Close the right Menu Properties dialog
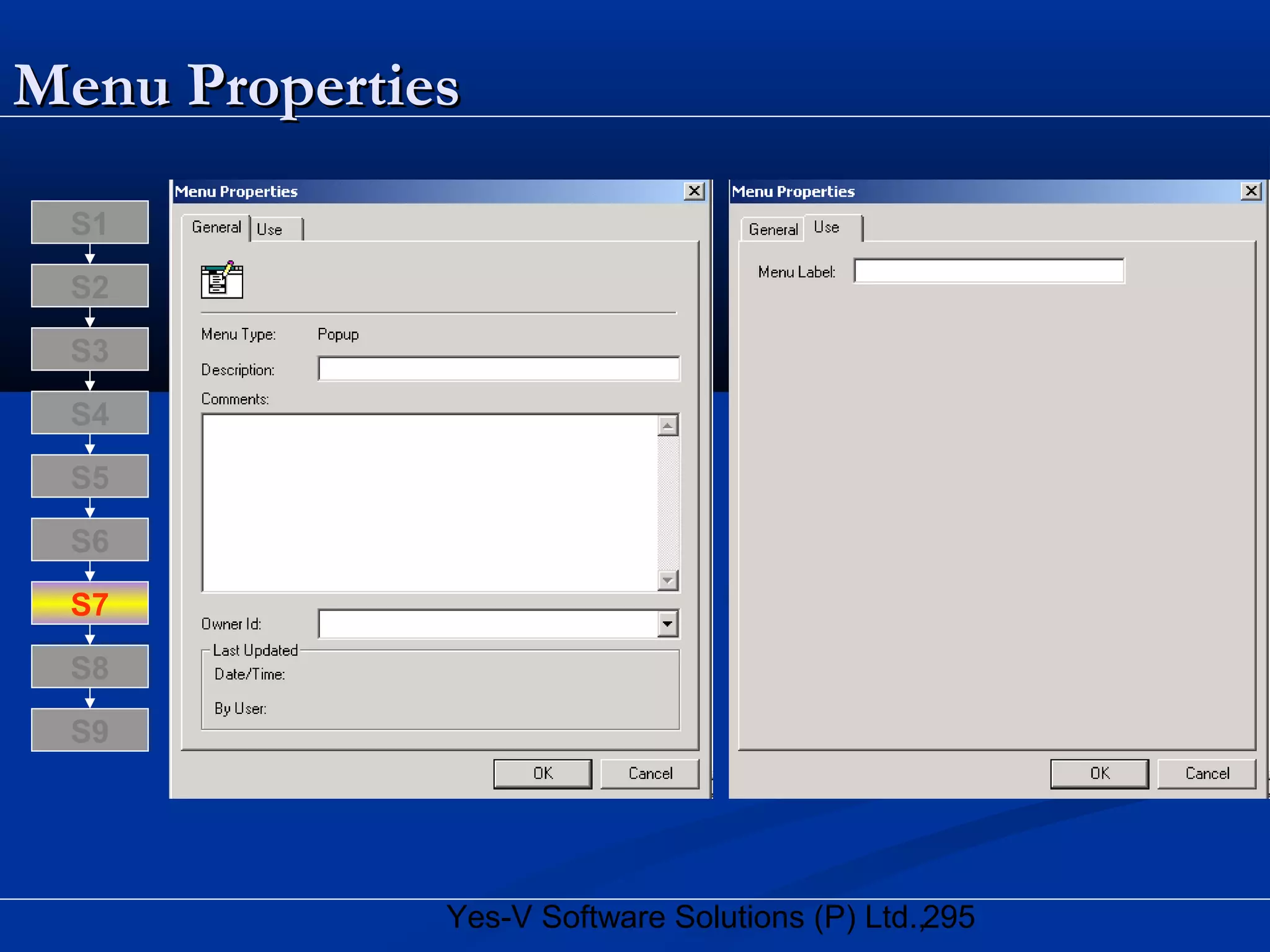Image resolution: width=1270 pixels, height=952 pixels. tap(1251, 191)
